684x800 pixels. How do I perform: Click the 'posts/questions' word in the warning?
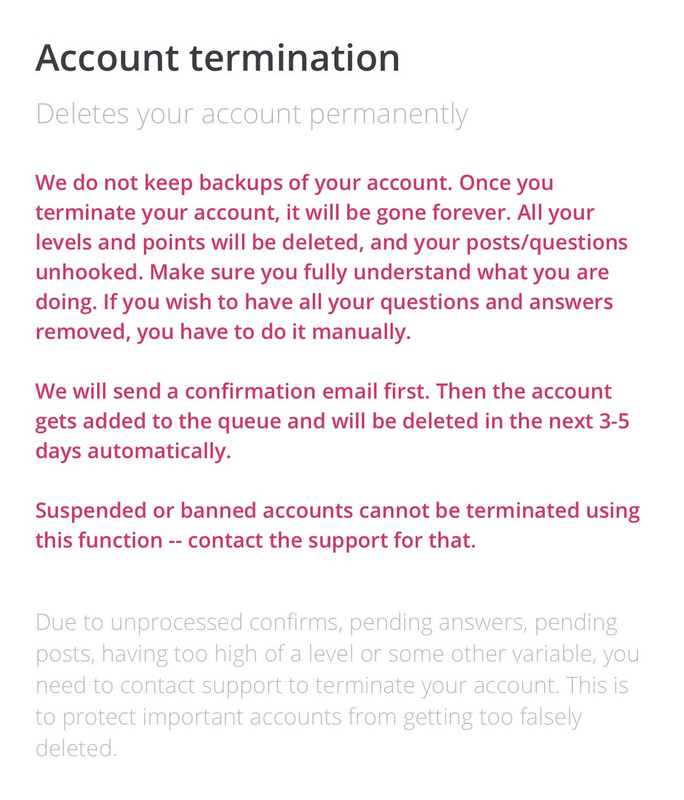tap(547, 243)
